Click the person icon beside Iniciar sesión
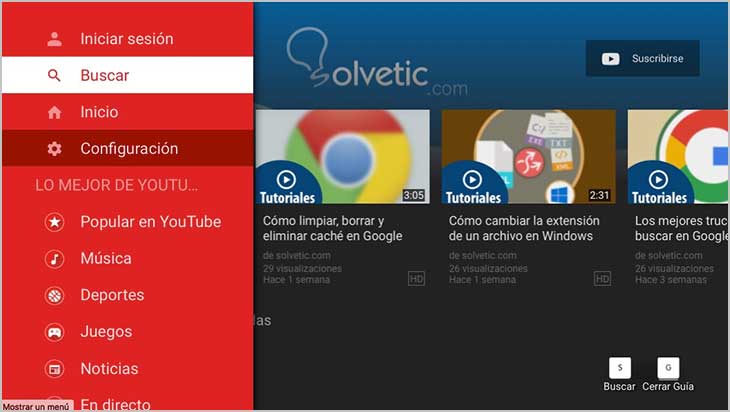This screenshot has height=412, width=730. [54, 39]
